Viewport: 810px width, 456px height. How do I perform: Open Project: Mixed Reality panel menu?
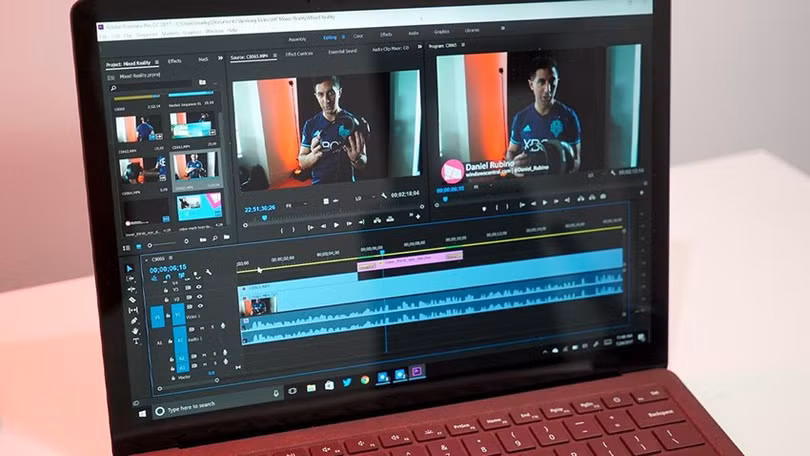click(157, 62)
